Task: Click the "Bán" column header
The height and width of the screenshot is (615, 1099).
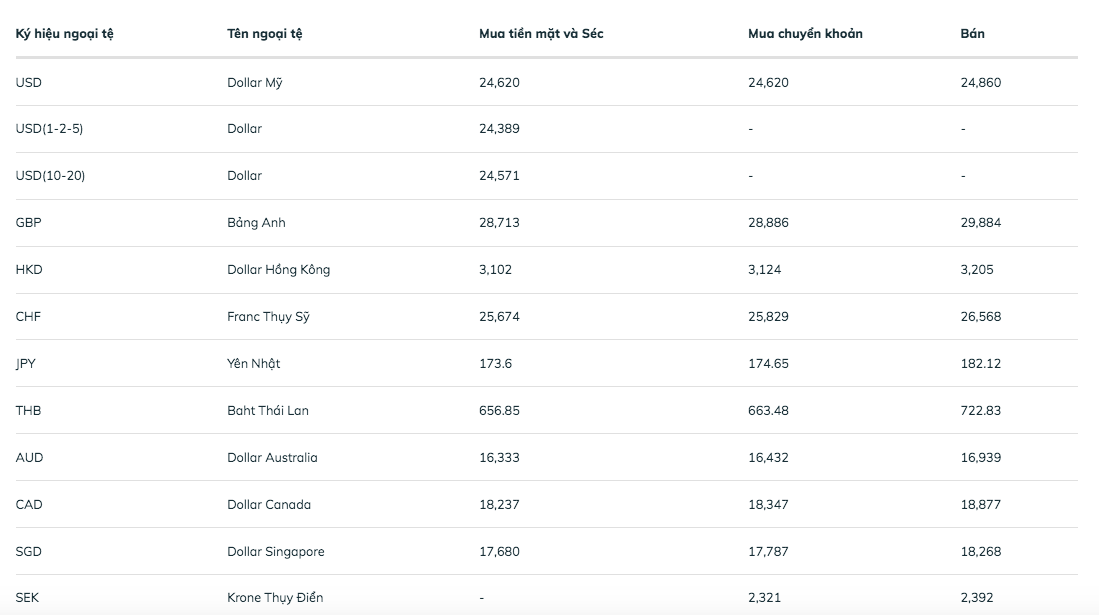Action: (972, 34)
